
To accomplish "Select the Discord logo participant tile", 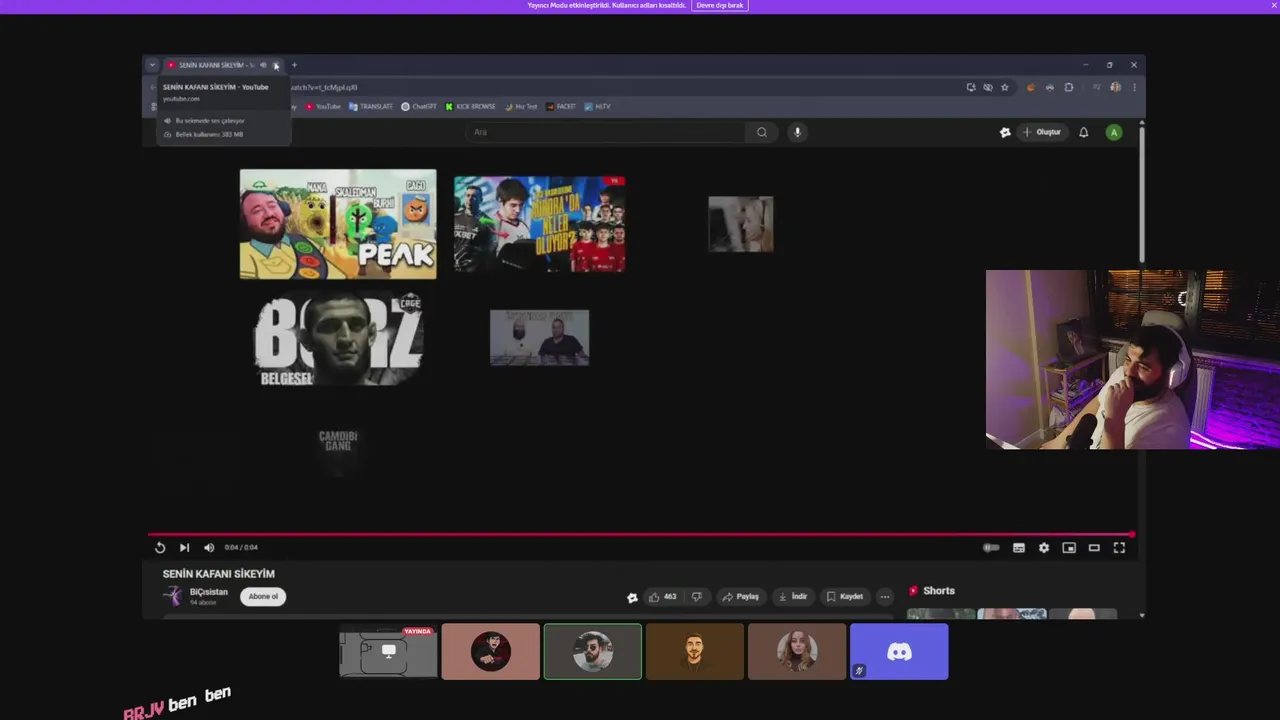I will click(x=899, y=652).
